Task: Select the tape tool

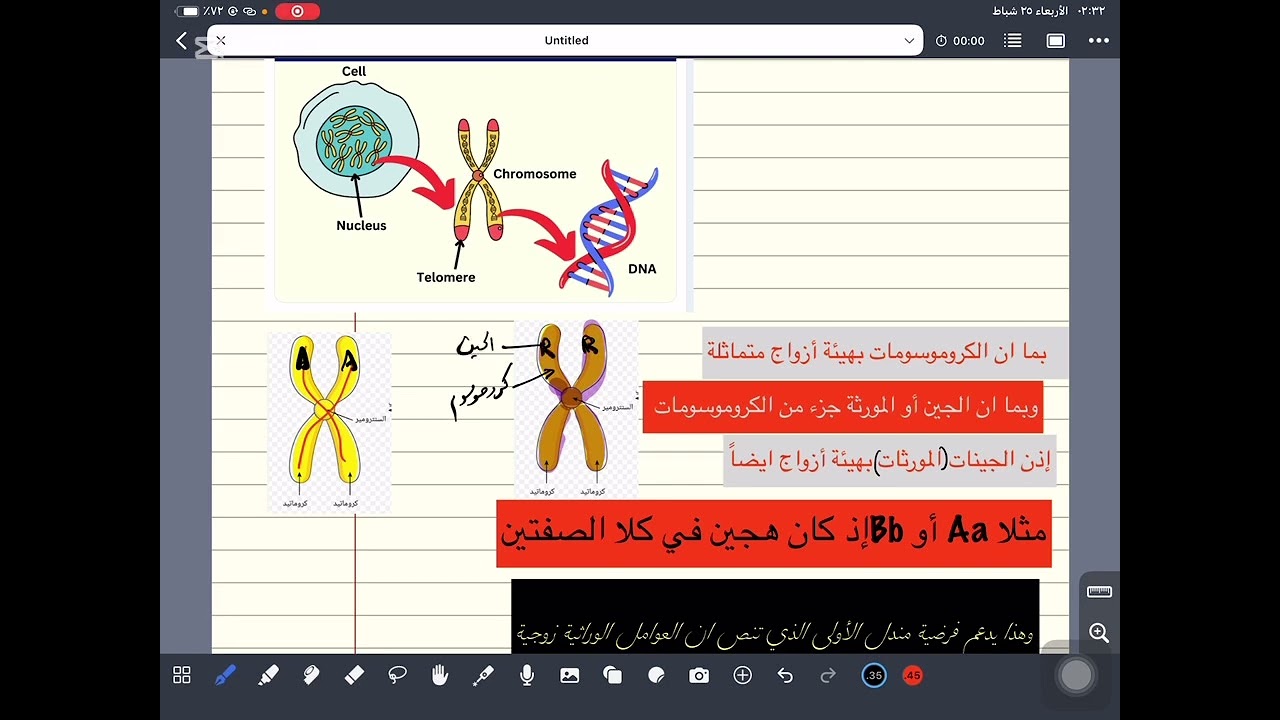Action: click(311, 676)
